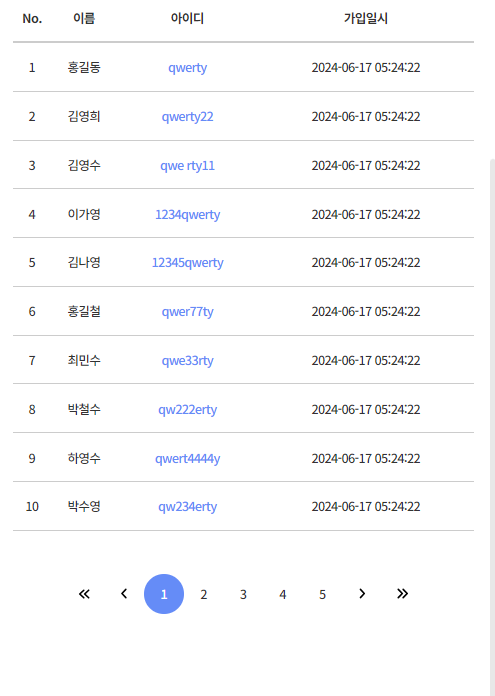This screenshot has width=495, height=696.
Task: Click the previous page arrow
Action: tap(124, 594)
